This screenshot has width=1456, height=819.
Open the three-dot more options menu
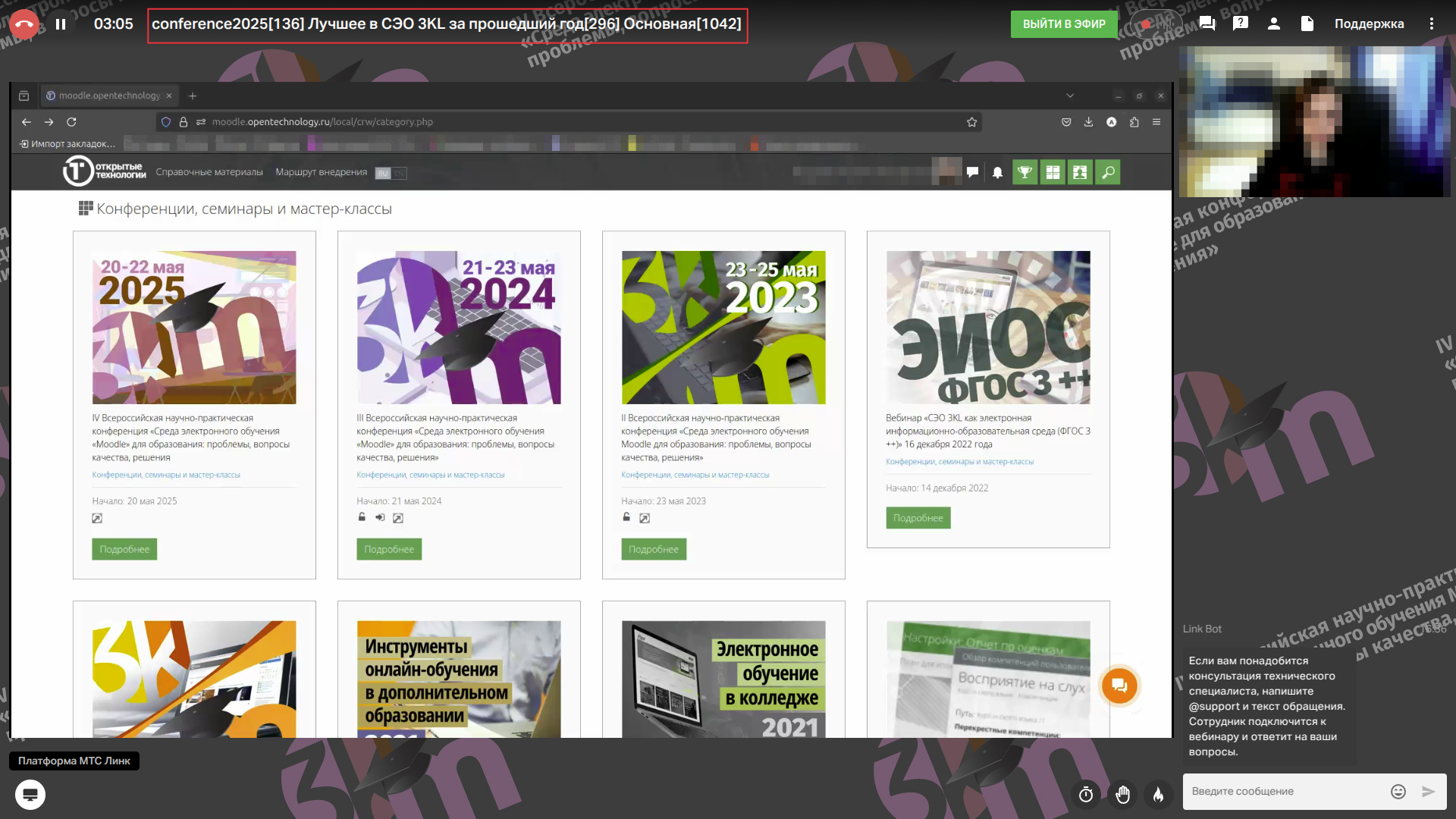click(x=1432, y=24)
